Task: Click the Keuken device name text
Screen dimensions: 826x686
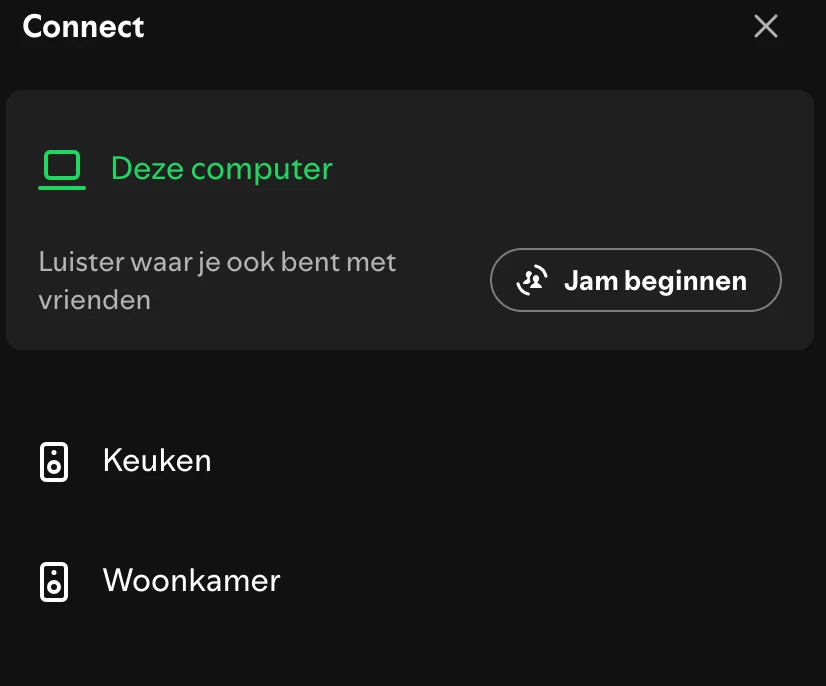Action: [157, 460]
